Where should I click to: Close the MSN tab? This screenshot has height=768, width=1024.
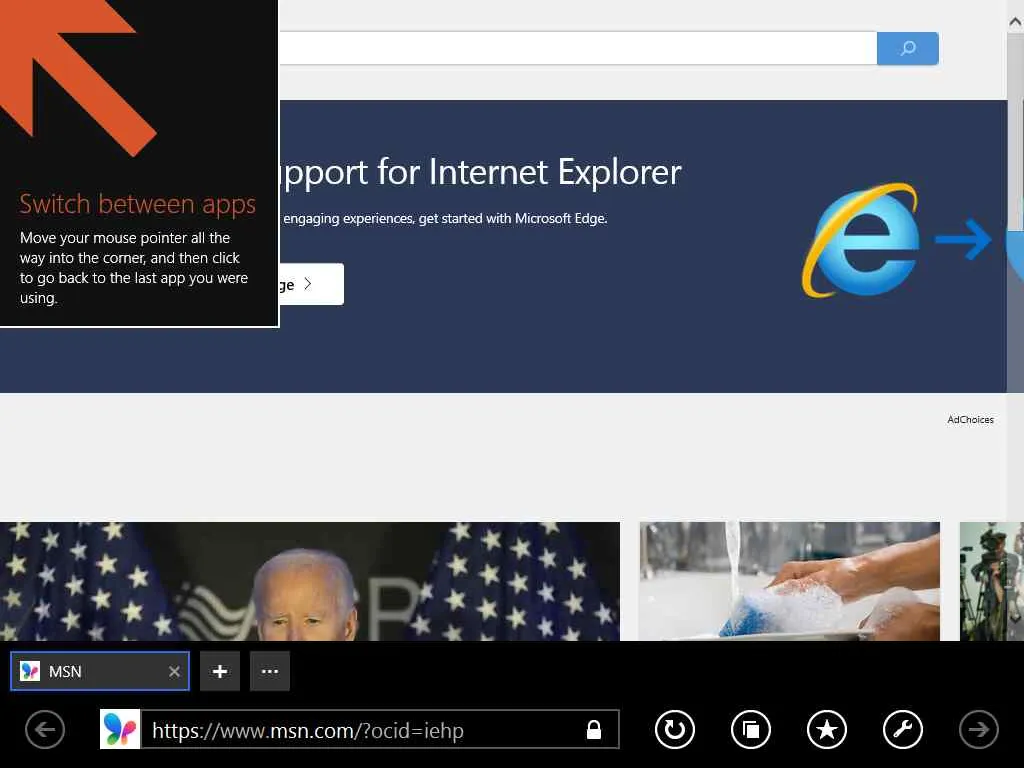[174, 671]
